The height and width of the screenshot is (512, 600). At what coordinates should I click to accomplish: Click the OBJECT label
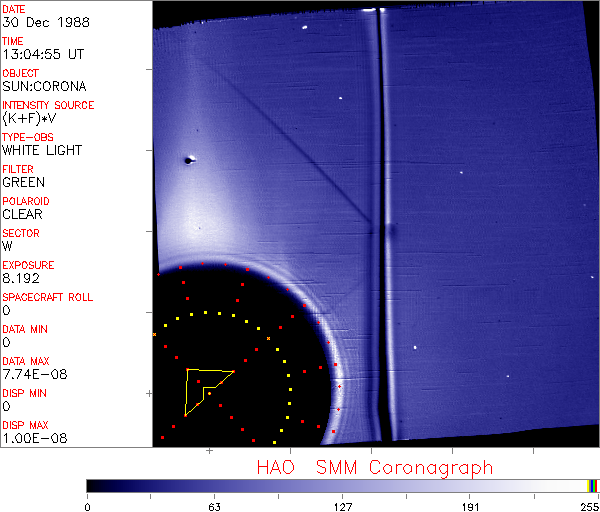21,73
